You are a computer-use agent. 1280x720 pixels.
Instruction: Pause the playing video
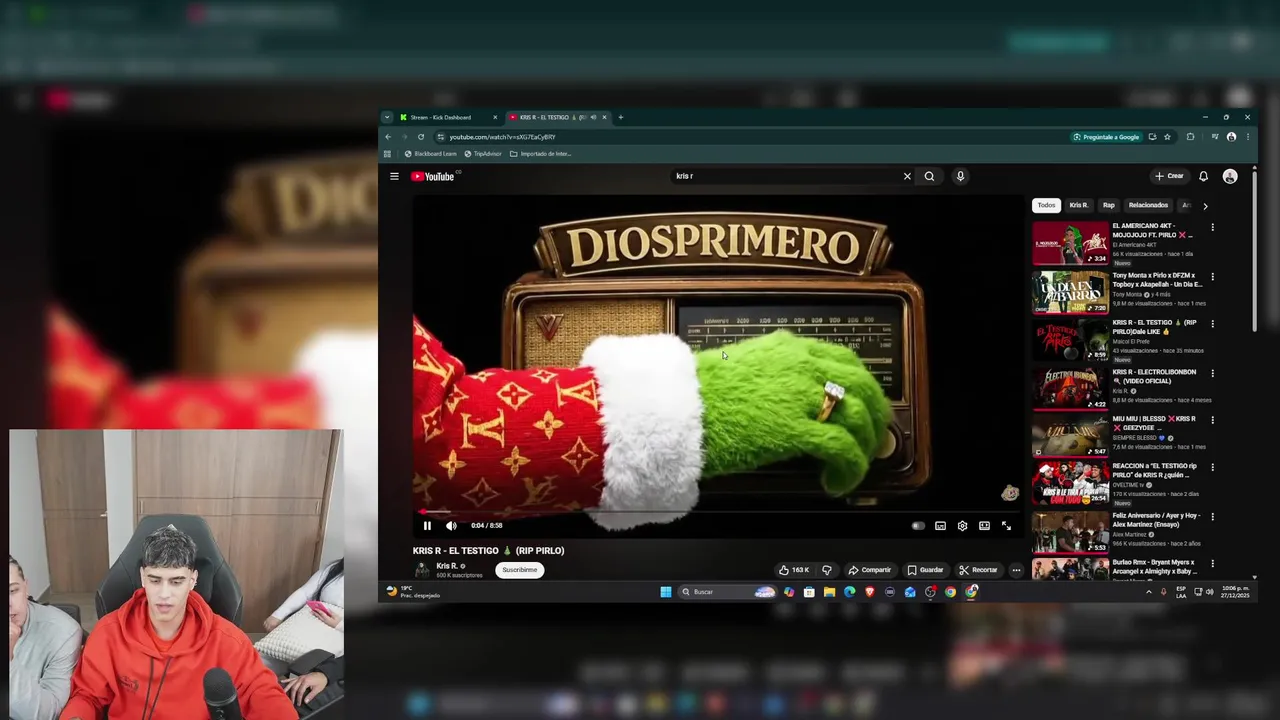[x=427, y=525]
